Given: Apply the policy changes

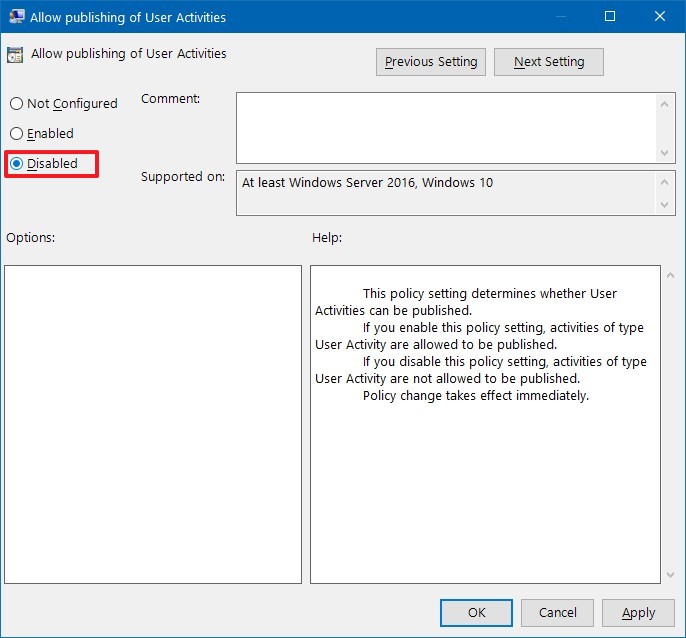Looking at the screenshot, I should pos(638,613).
